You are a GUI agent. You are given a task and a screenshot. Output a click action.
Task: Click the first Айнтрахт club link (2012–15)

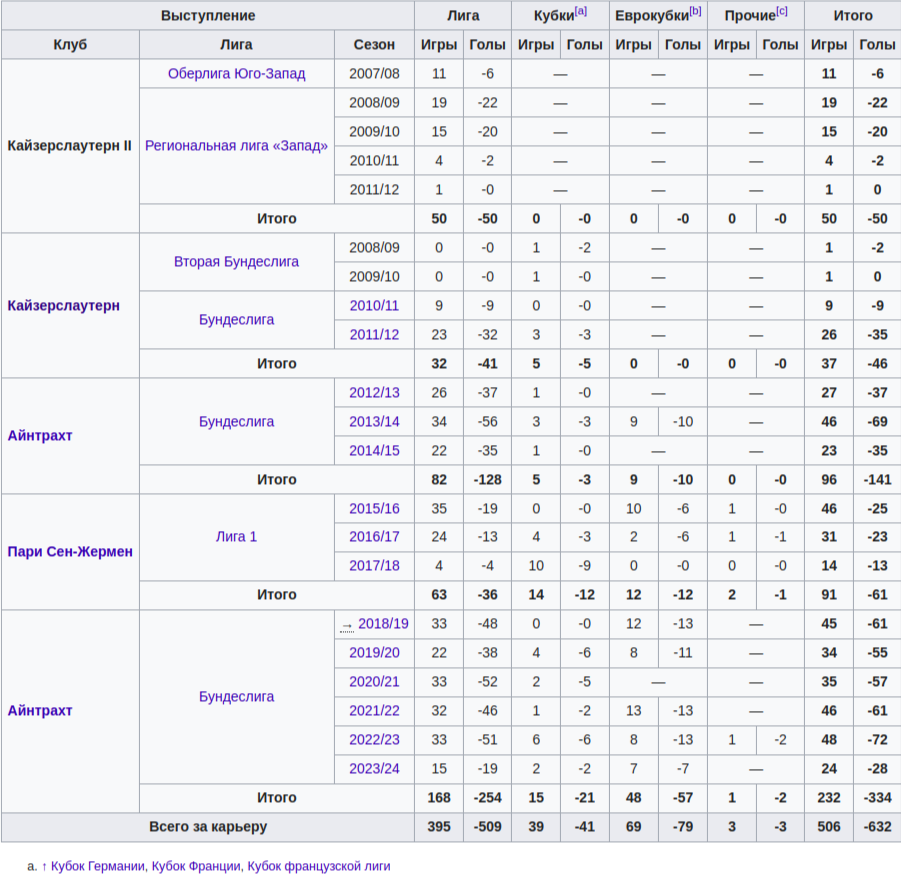(40, 436)
